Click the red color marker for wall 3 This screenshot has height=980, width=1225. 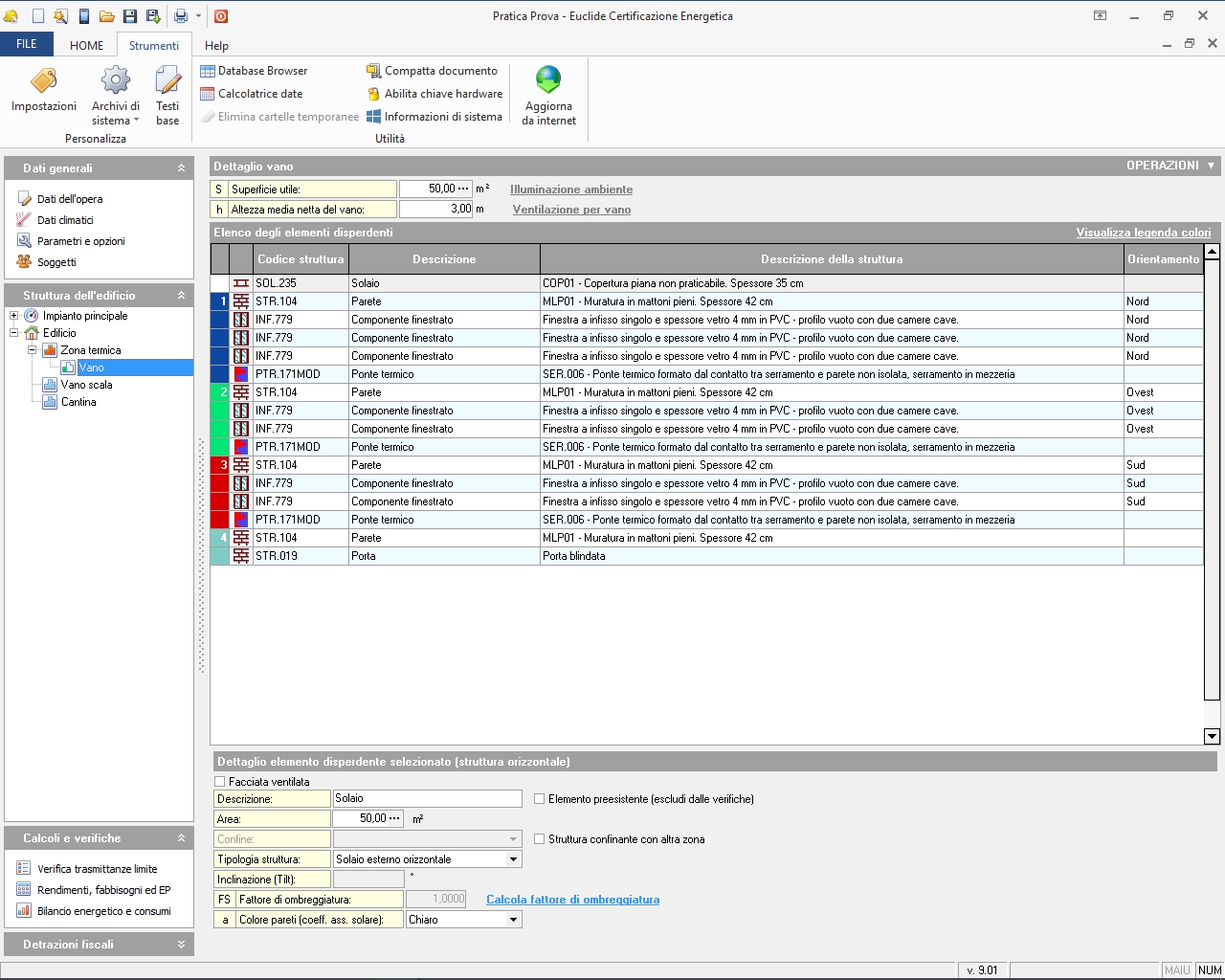pyautogui.click(x=219, y=465)
